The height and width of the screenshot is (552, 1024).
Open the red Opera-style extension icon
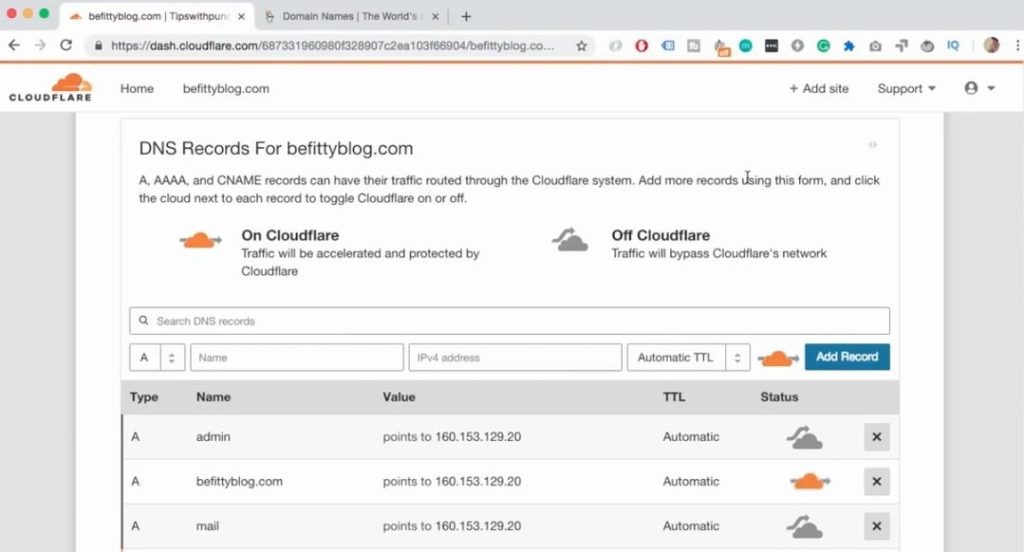click(x=641, y=46)
